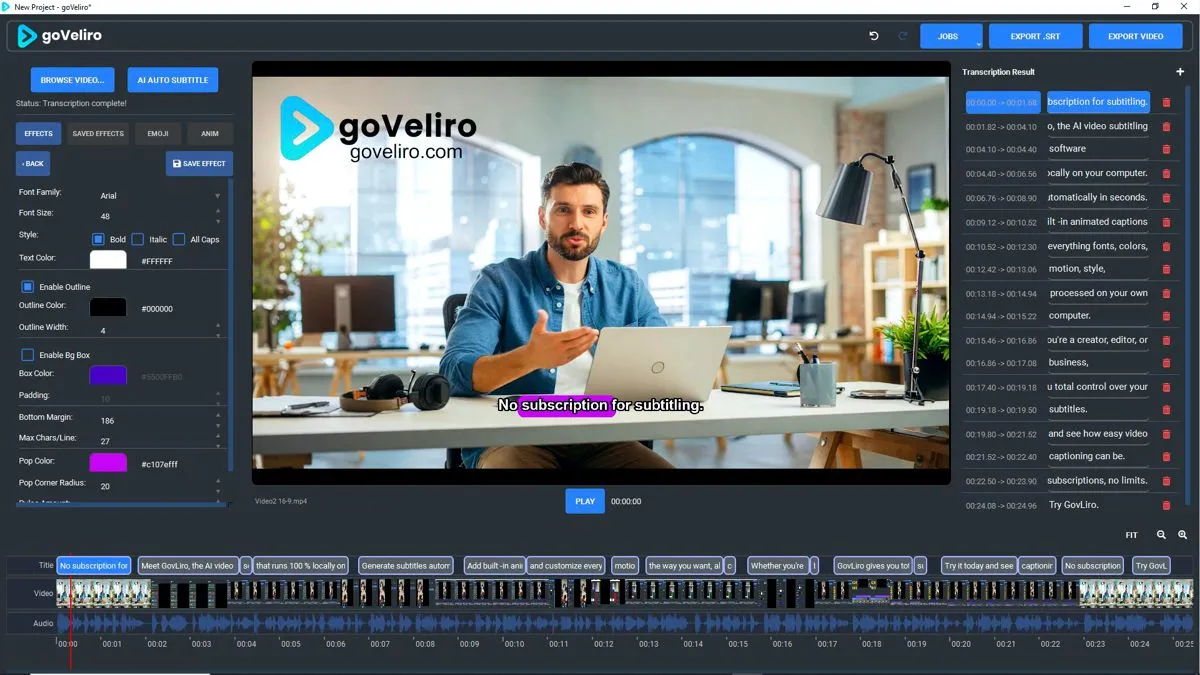Decrease Font Size with its down arrow
This screenshot has height=675, width=1200.
pos(218,220)
